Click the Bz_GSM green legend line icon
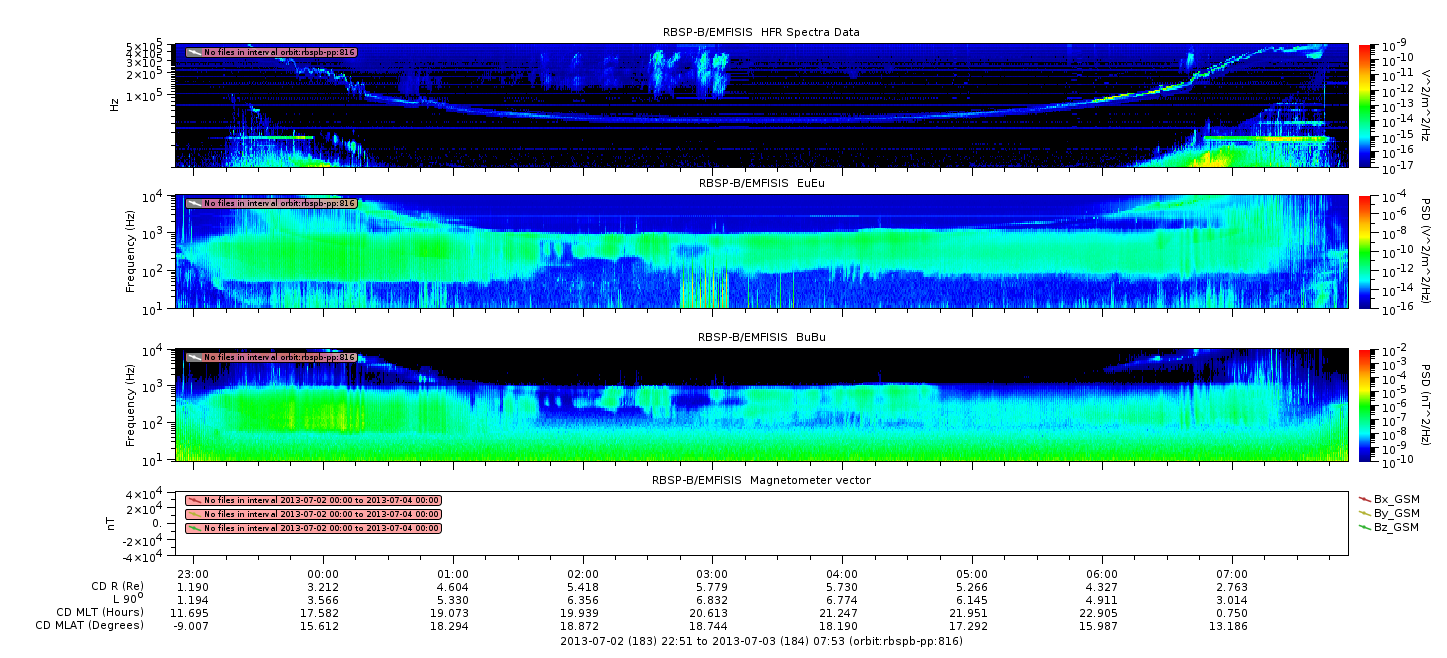Screen dimensions: 1447x658 point(1365,527)
